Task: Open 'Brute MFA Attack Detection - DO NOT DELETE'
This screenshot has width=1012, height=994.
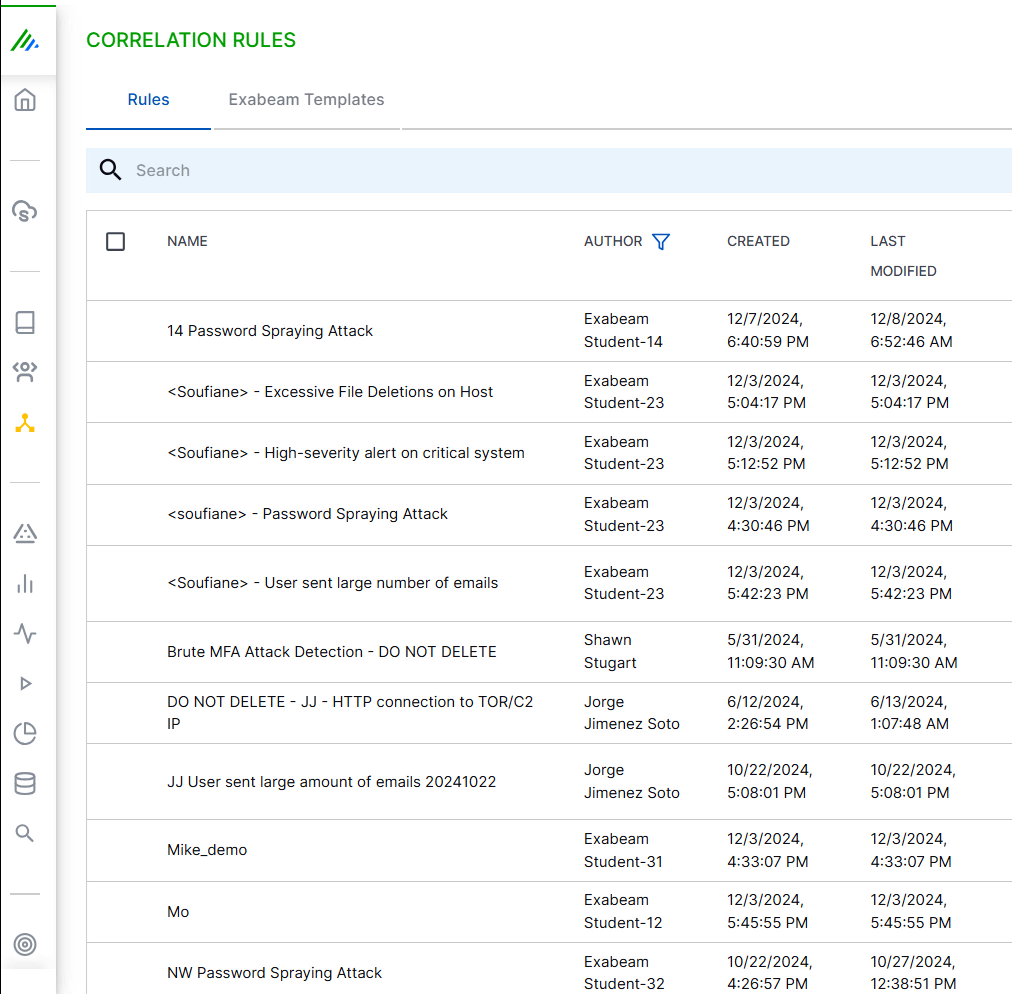Action: click(x=332, y=652)
